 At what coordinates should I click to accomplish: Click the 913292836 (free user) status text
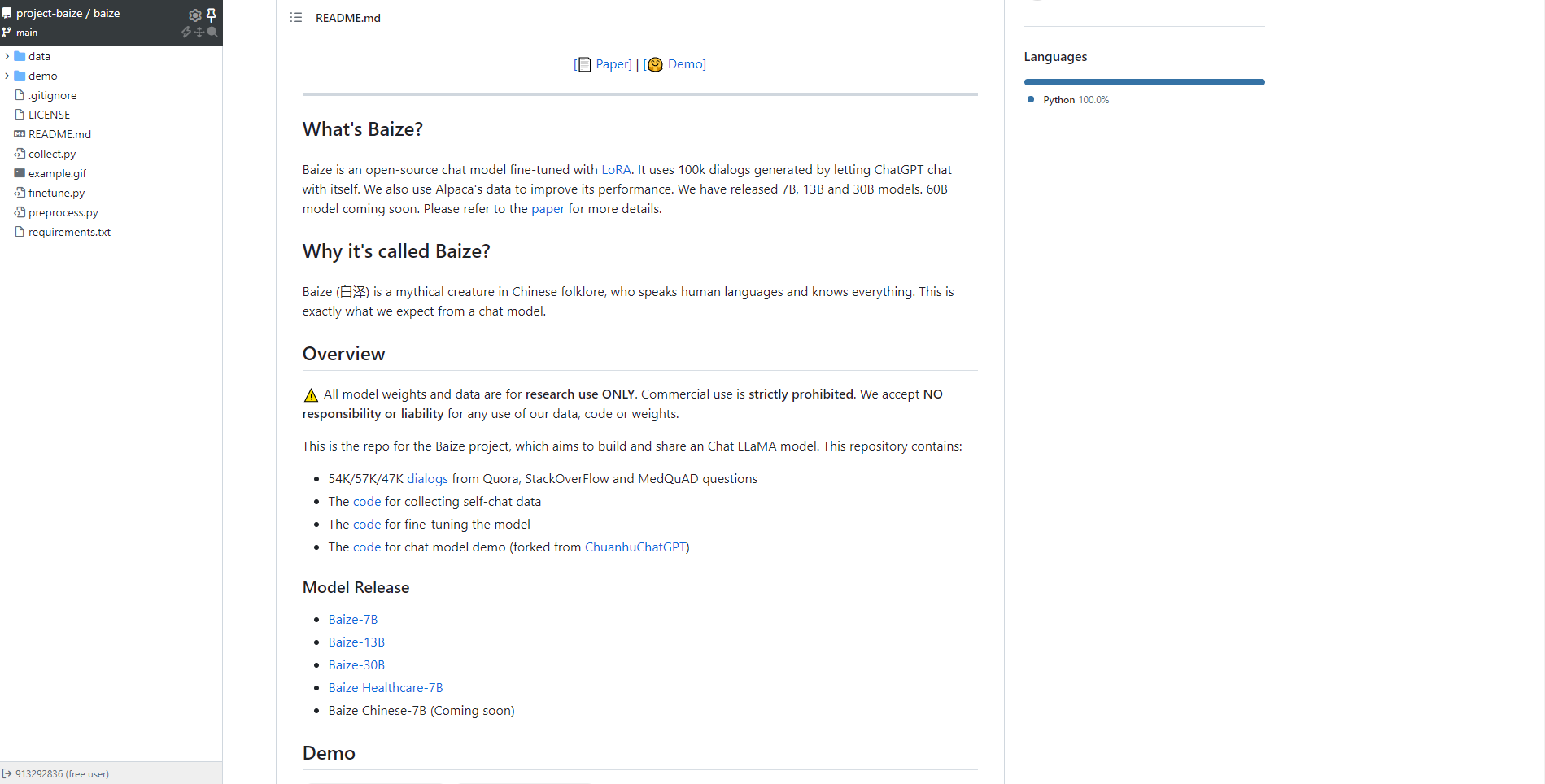pos(62,774)
